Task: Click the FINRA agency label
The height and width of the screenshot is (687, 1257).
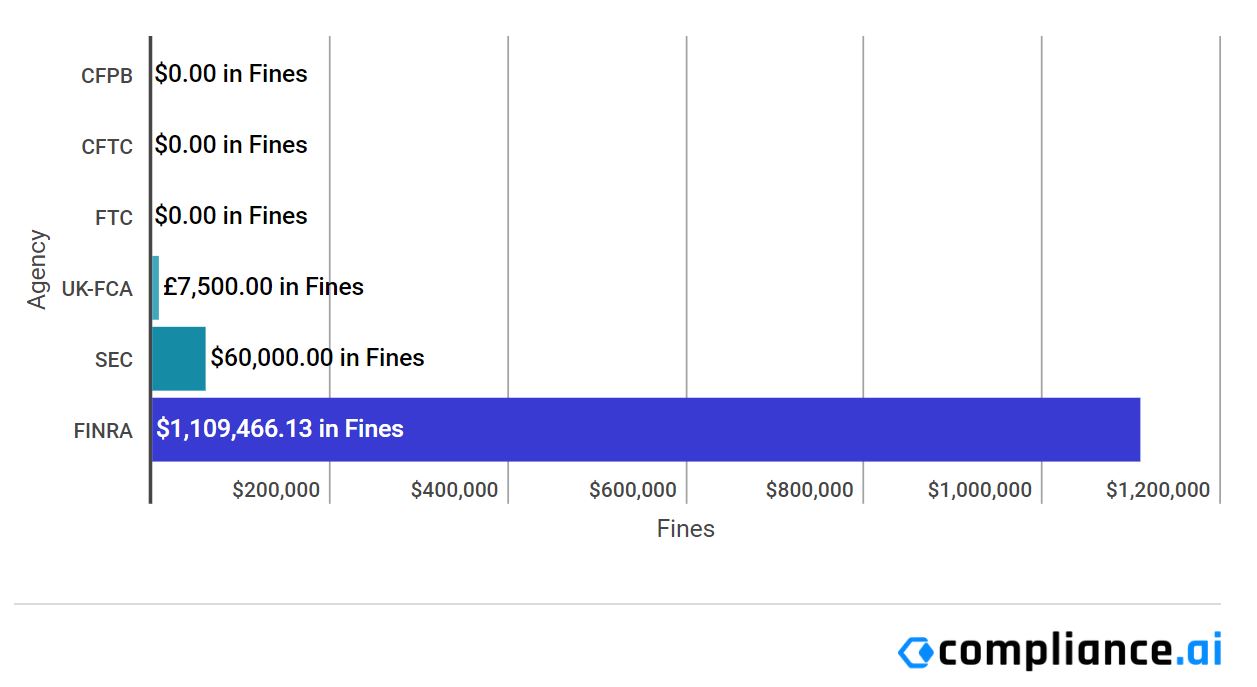Action: [x=103, y=432]
